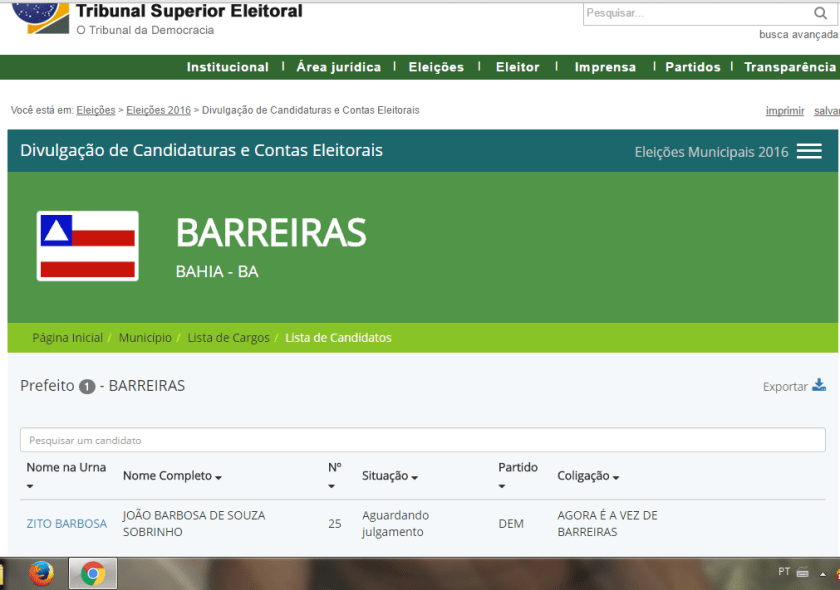Click the imprimir link
The width and height of the screenshot is (840, 590).
click(785, 110)
